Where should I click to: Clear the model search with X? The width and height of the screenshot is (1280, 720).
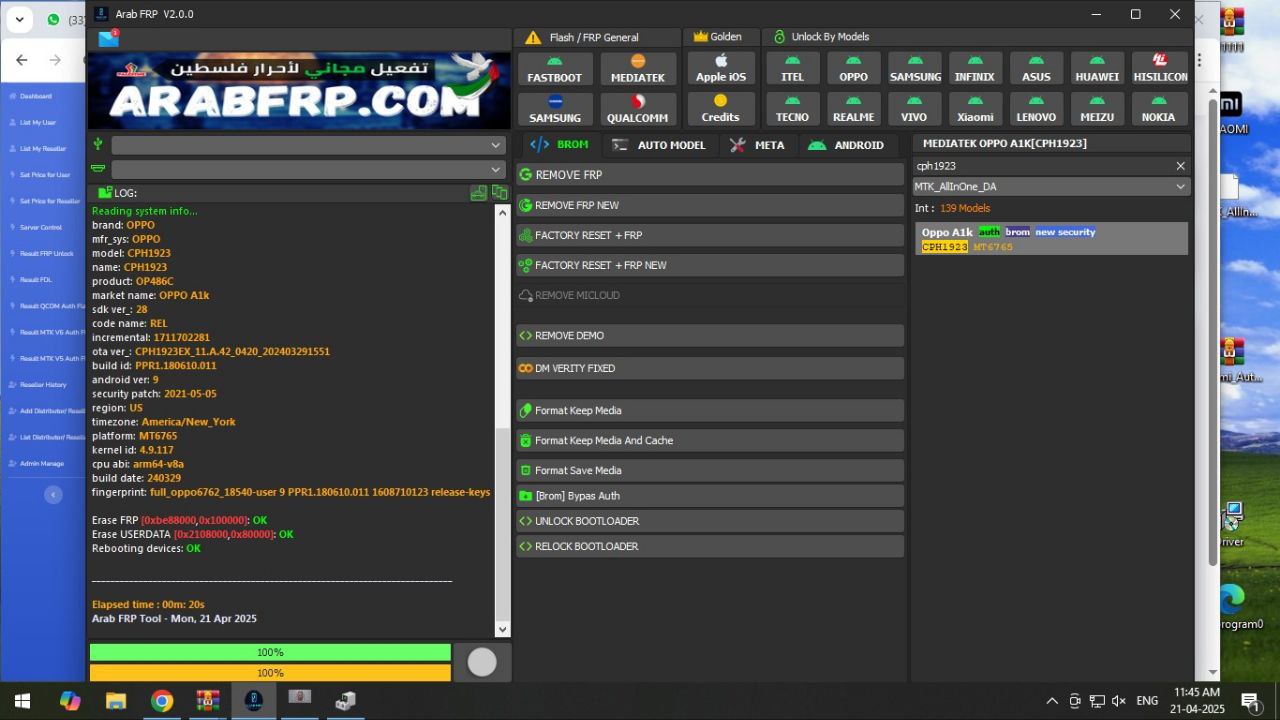(x=1180, y=166)
